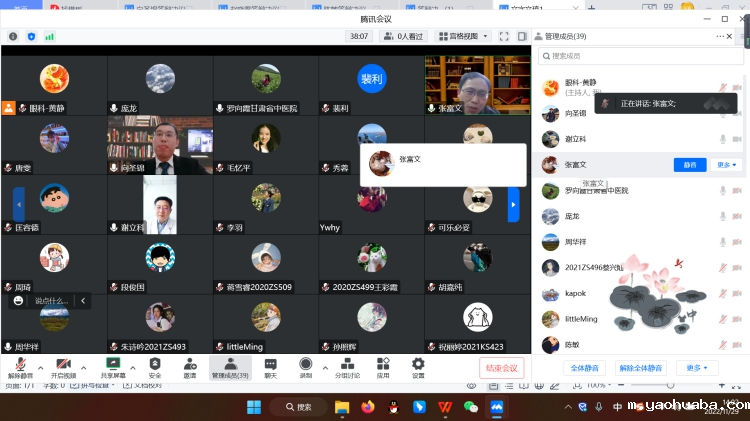Open the Chat icon in bottom toolbar
The width and height of the screenshot is (750, 421).
point(270,368)
